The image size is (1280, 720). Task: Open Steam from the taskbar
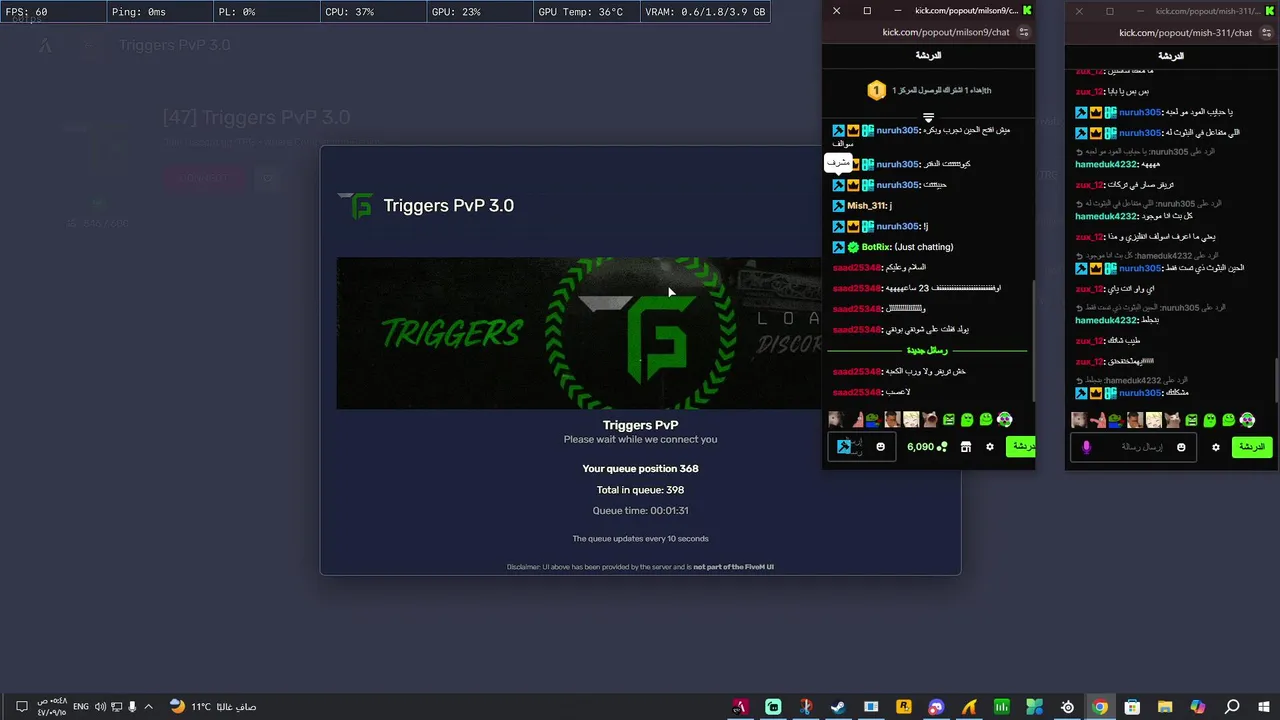(838, 707)
